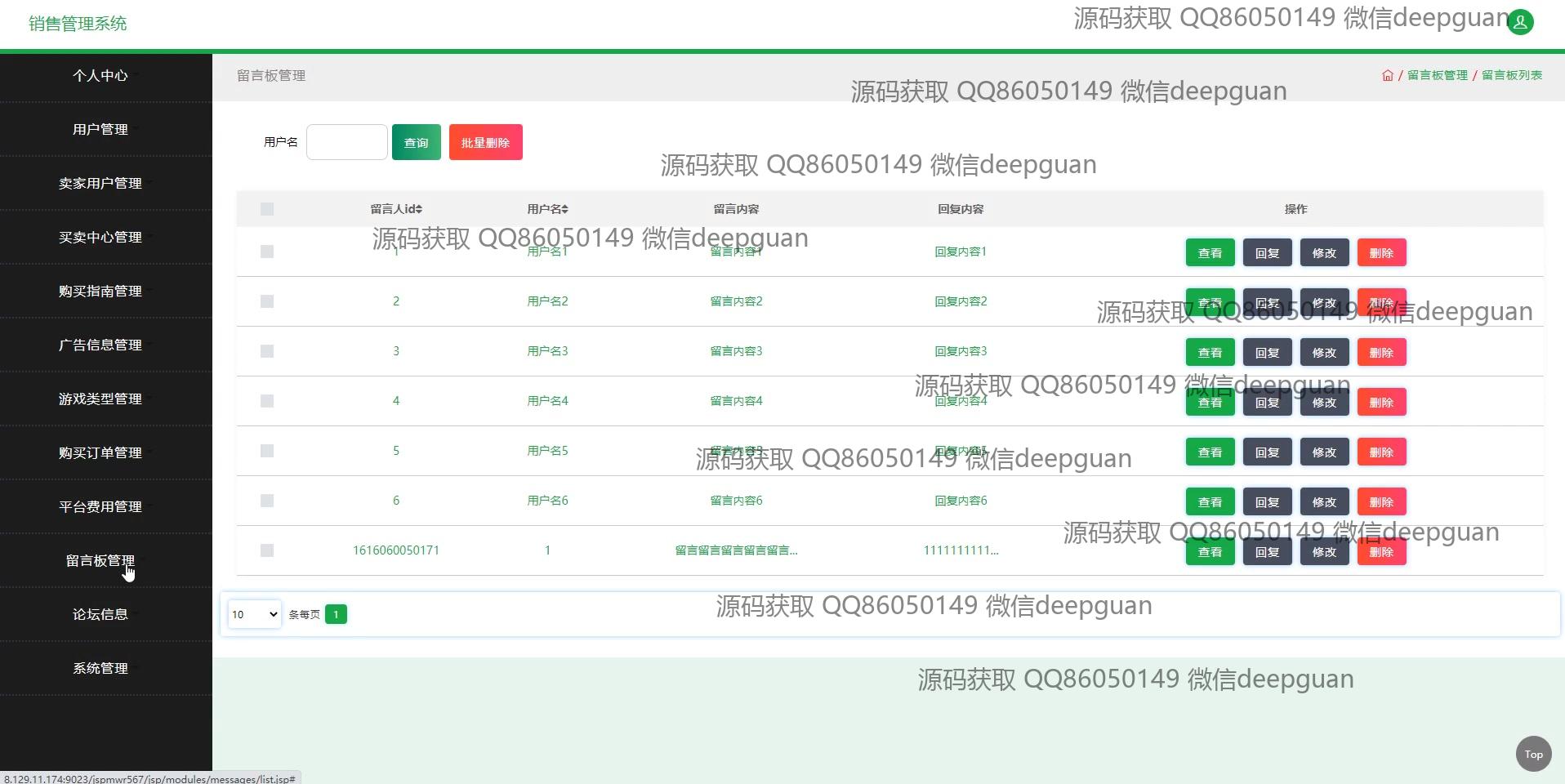1565x784 pixels.
Task: Tick the select-all checkbox in table header
Action: (x=267, y=209)
